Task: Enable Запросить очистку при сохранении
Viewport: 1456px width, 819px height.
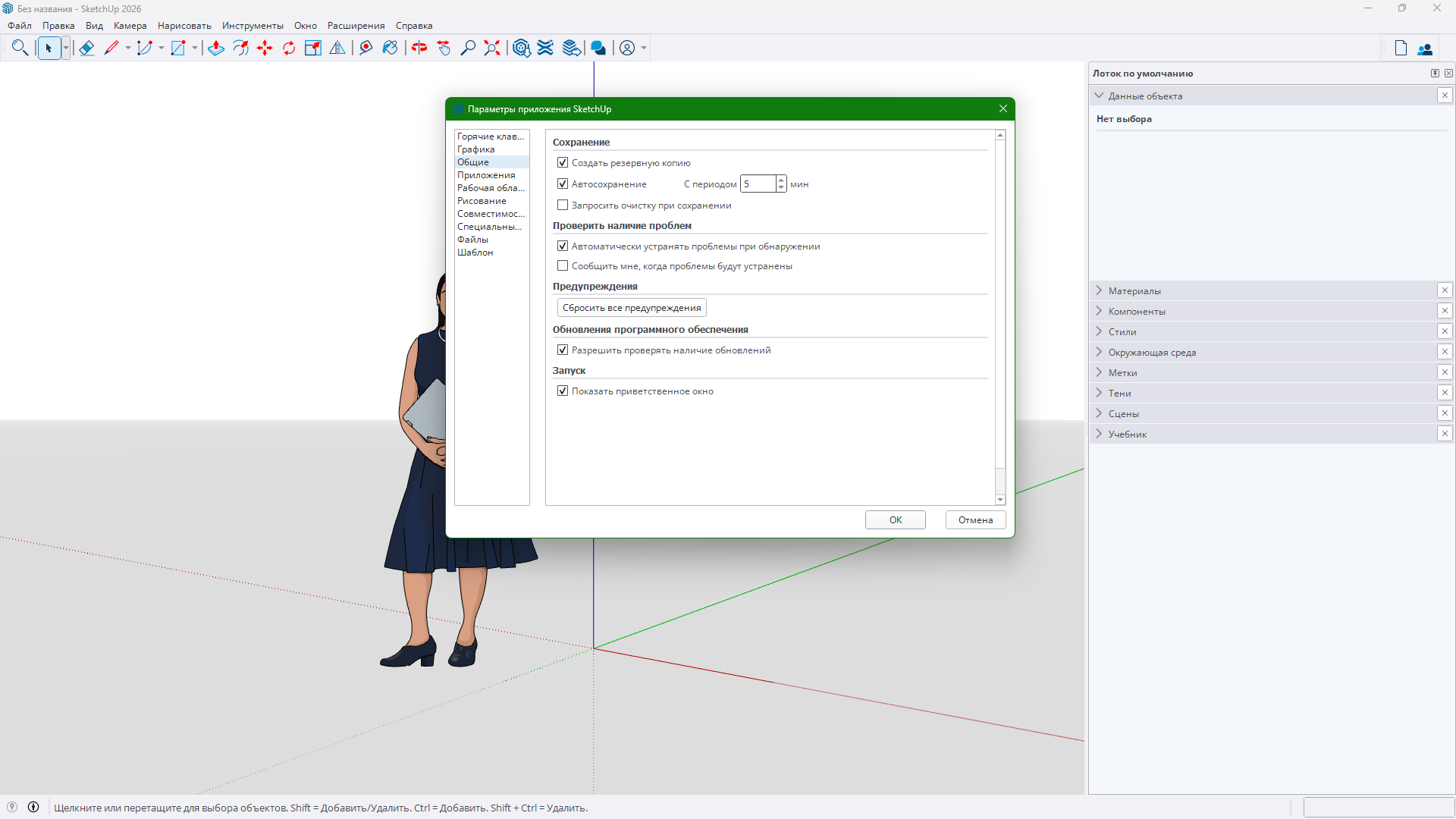Action: tap(562, 205)
